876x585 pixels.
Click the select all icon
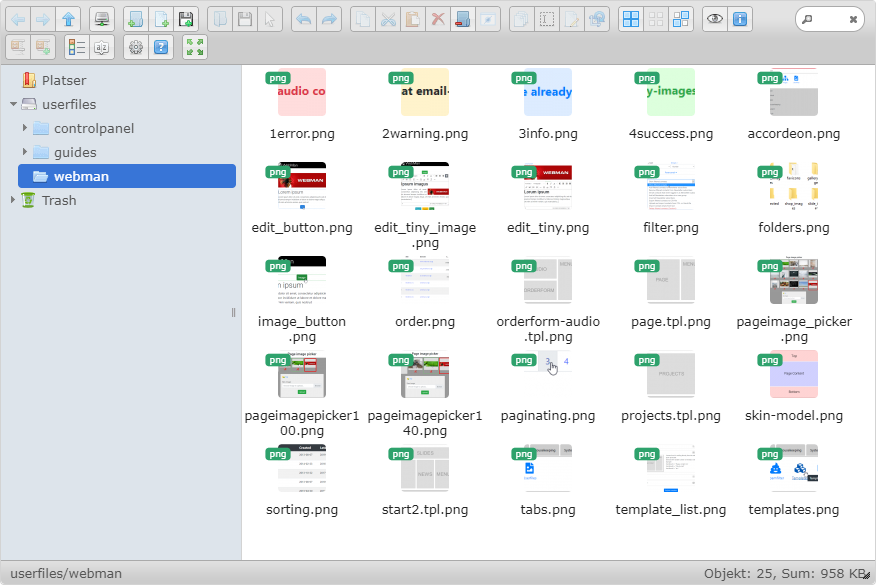tap(631, 19)
